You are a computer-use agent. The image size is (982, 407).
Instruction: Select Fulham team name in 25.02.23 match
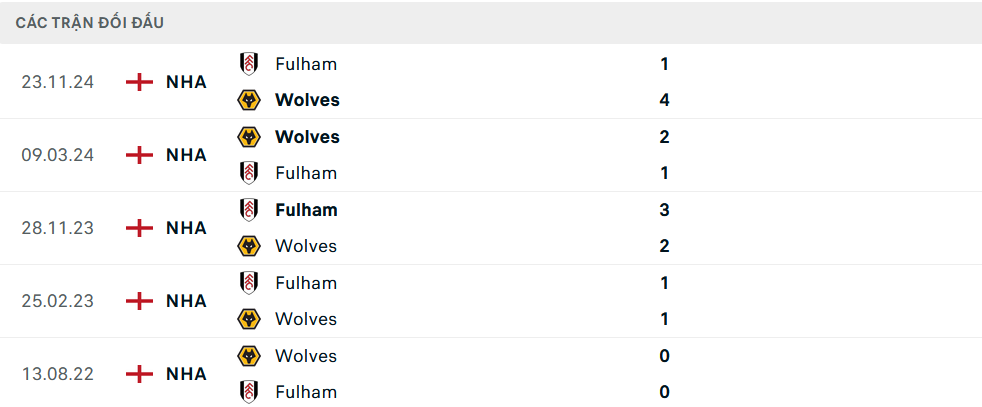point(306,283)
